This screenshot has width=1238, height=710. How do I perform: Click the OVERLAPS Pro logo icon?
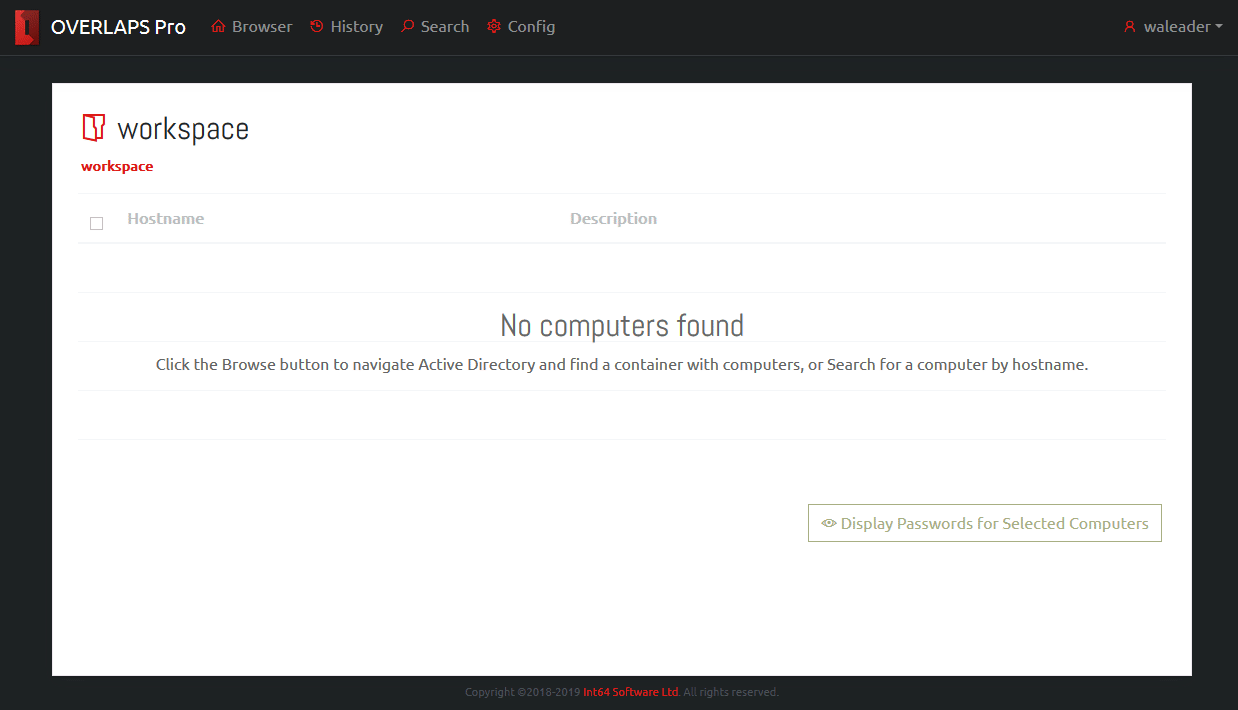(x=27, y=27)
